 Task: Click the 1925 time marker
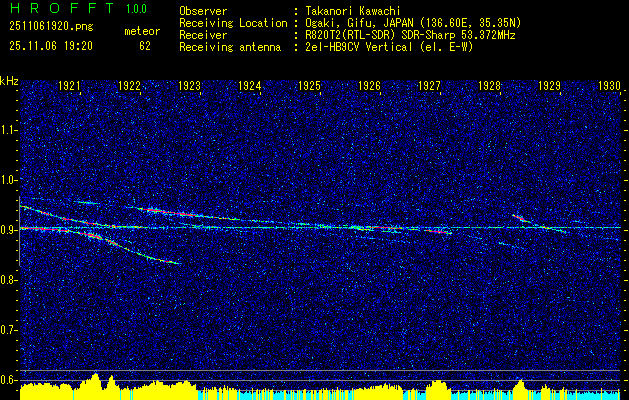[x=309, y=85]
